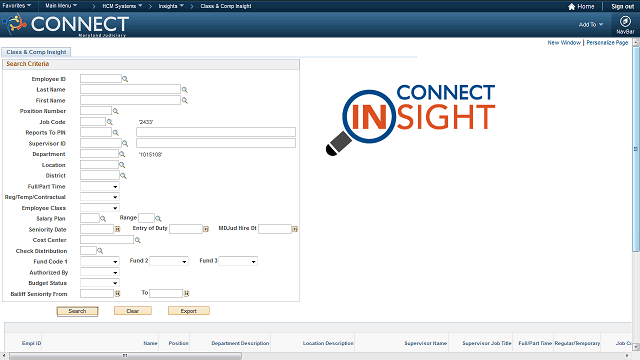640x360 pixels.
Task: Open the Add To dropdown
Action: 591,25
